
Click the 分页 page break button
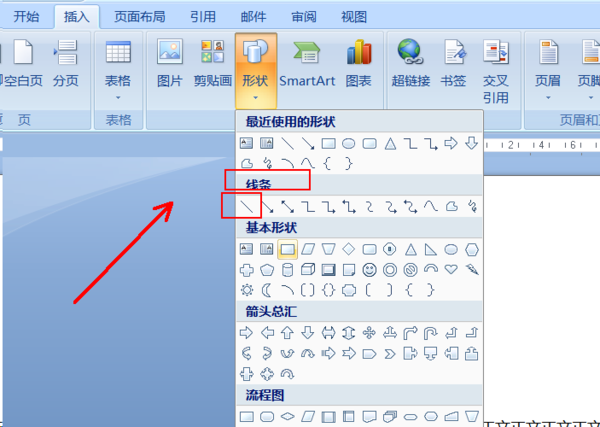(x=66, y=64)
